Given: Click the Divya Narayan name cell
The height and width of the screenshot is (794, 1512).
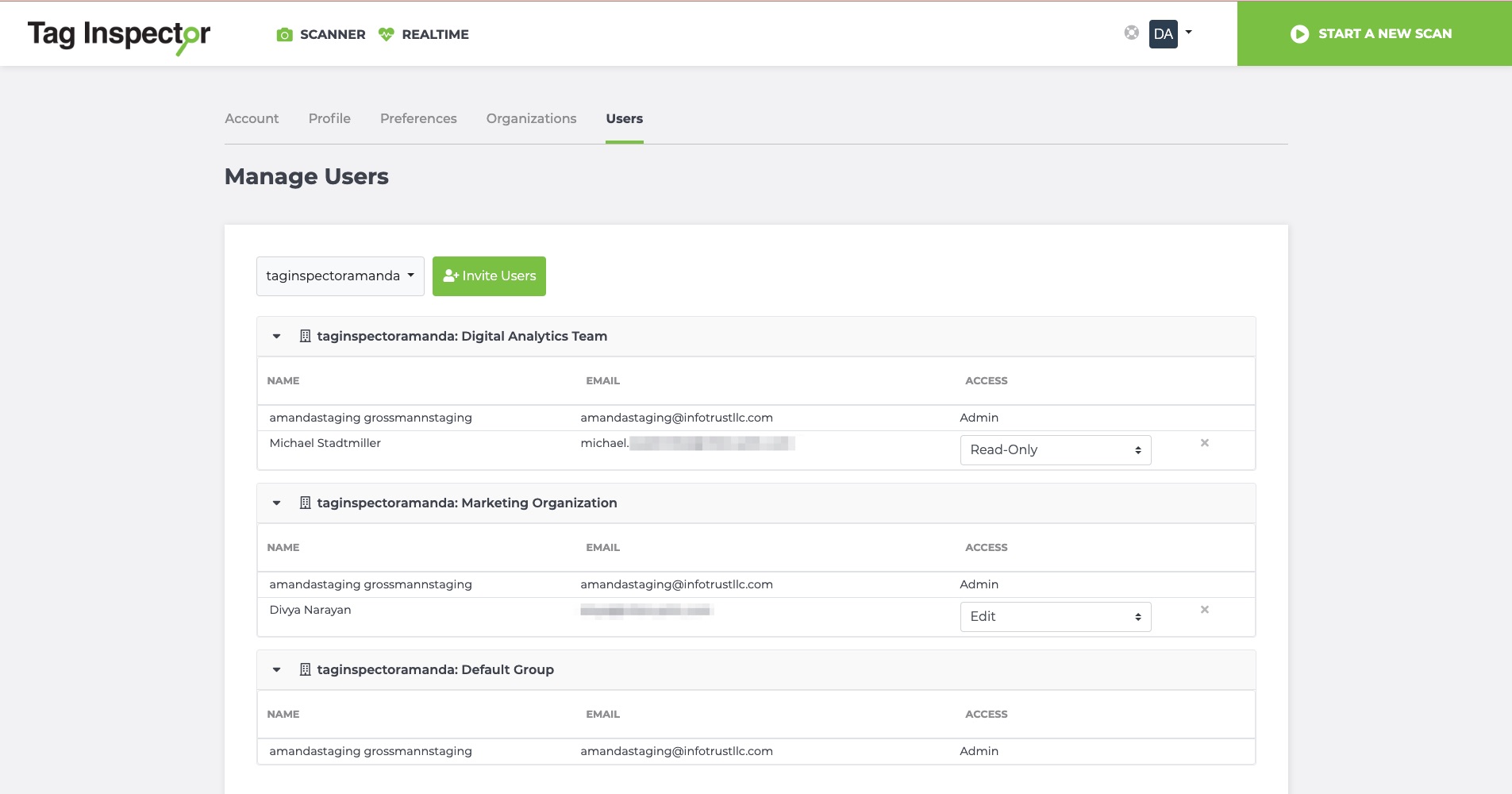Looking at the screenshot, I should (310, 610).
